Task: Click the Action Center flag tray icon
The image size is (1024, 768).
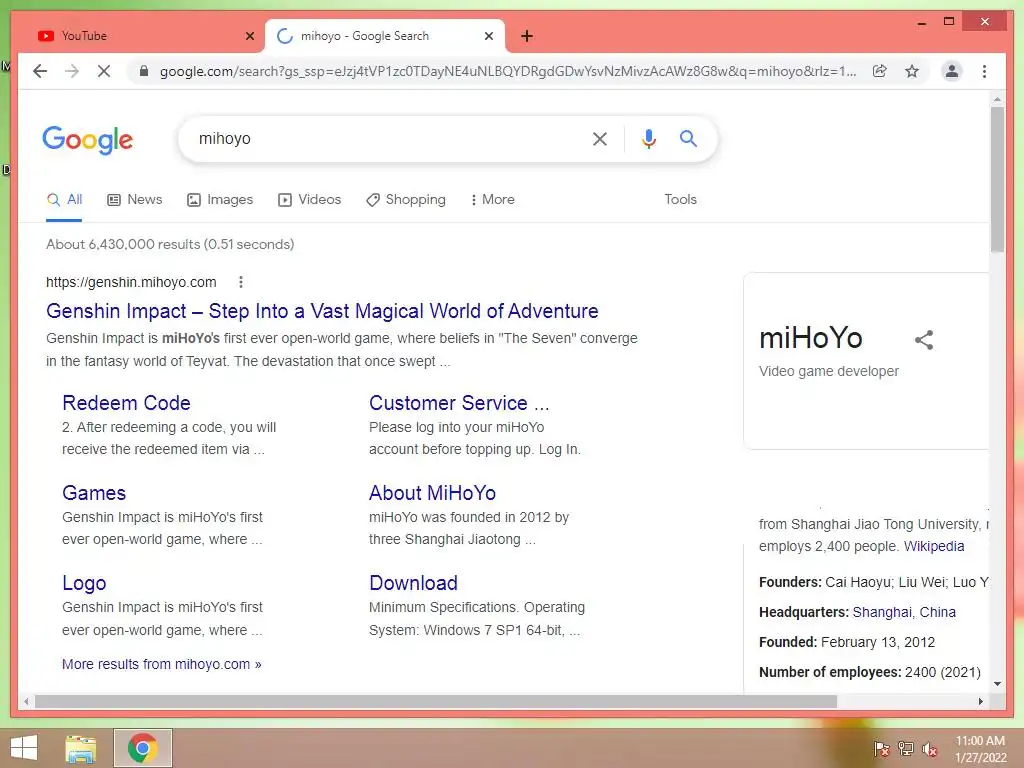Action: (x=881, y=749)
